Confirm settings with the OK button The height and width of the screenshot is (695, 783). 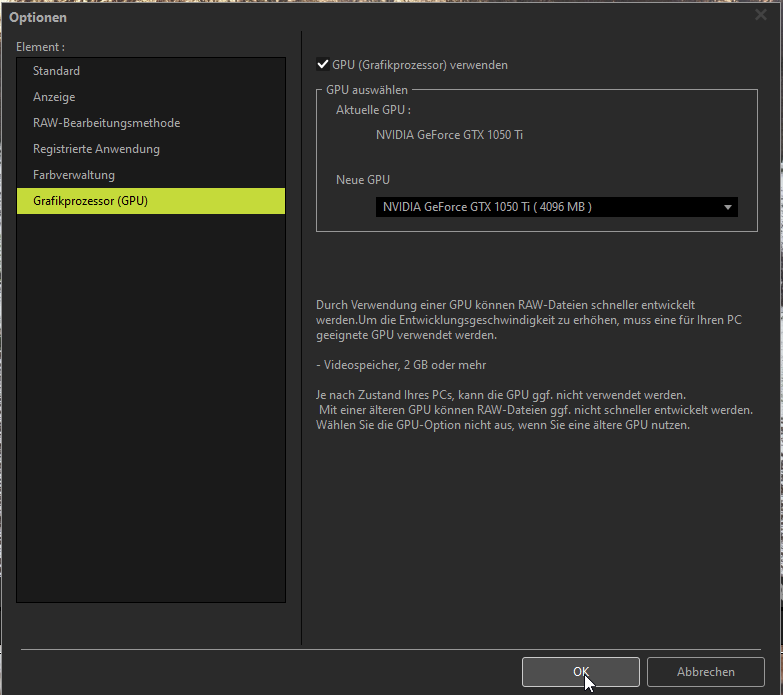pos(580,672)
